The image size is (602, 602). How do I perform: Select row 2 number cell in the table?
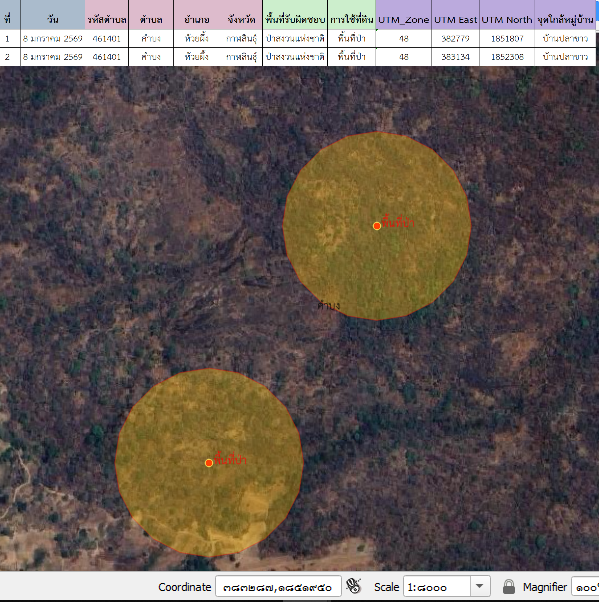(x=8, y=57)
